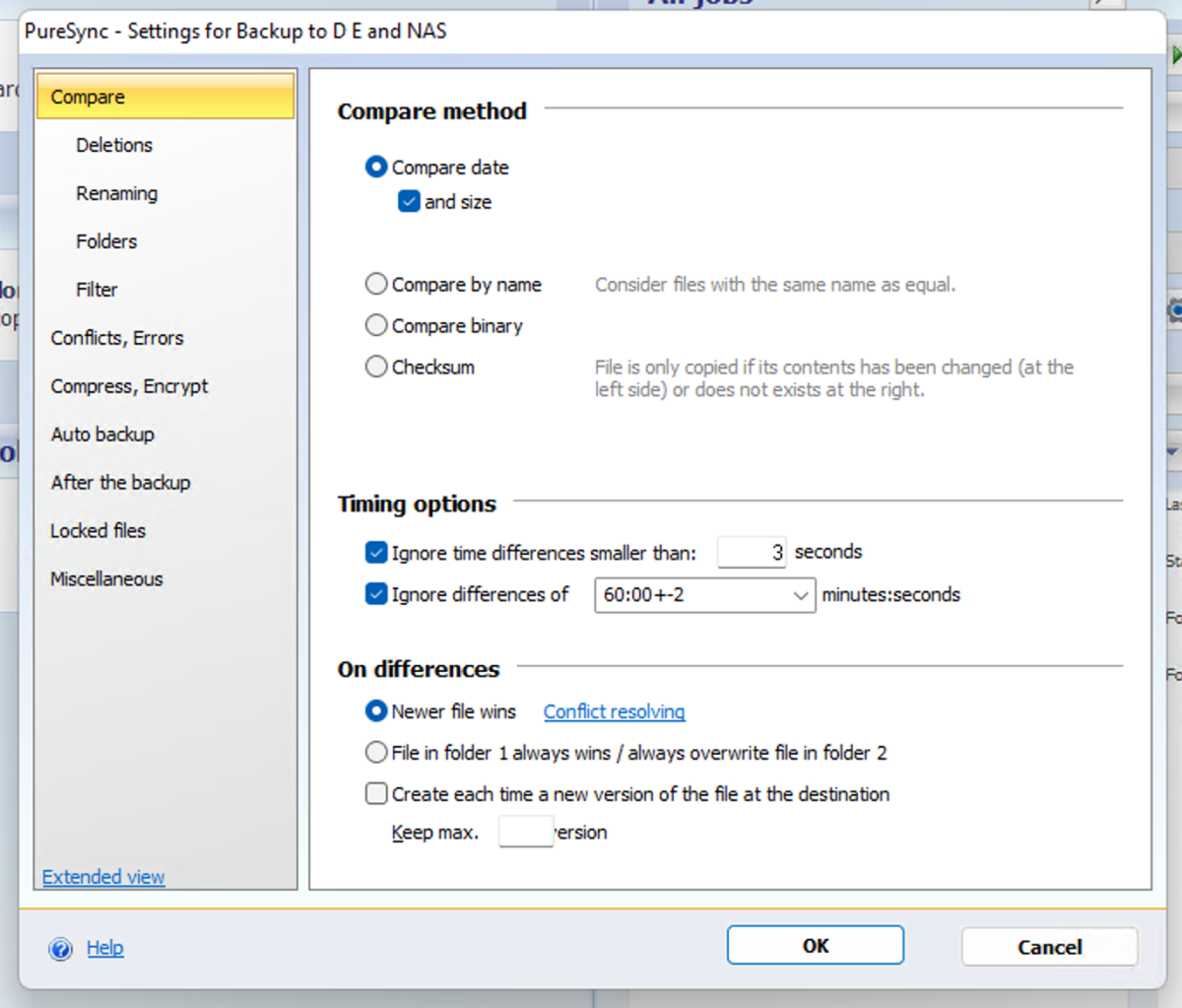
Task: Select Locked files in the sidebar
Action: pyautogui.click(x=98, y=531)
